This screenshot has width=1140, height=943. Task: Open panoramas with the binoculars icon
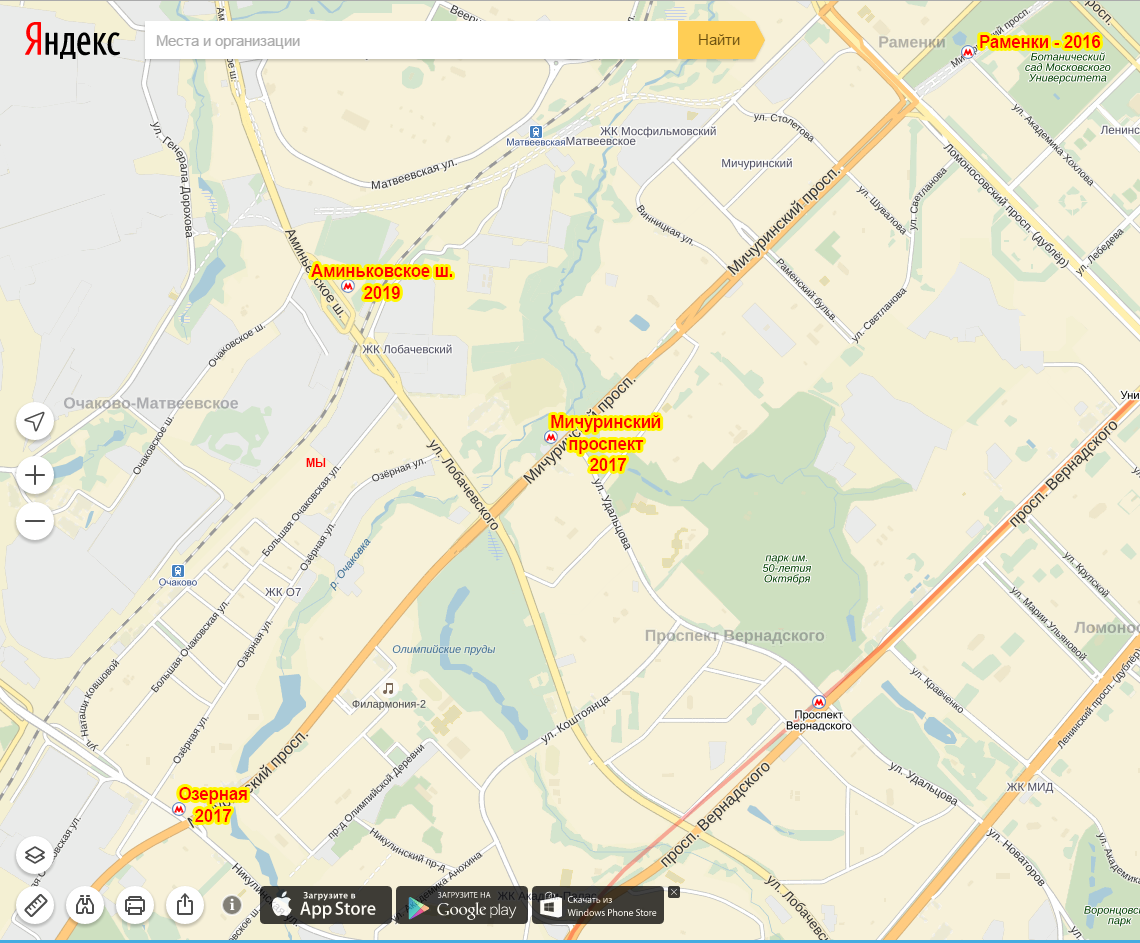point(85,905)
